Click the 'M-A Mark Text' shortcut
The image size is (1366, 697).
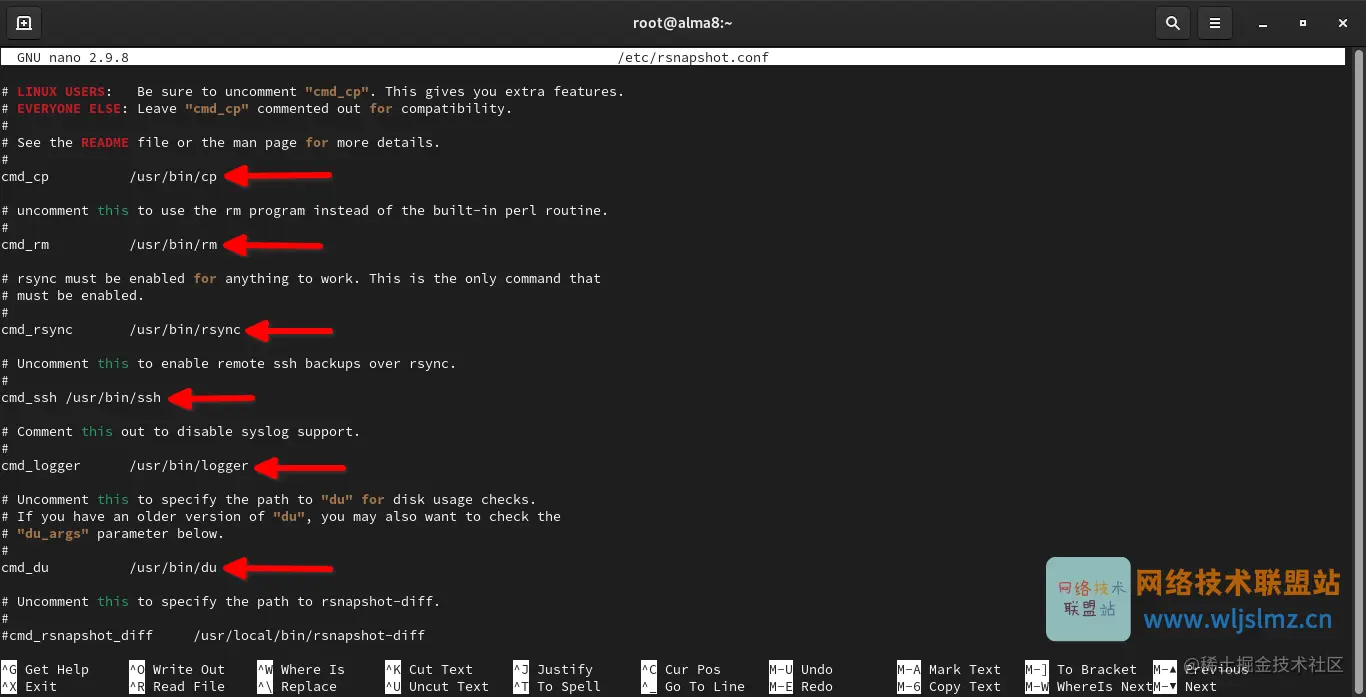(x=949, y=669)
